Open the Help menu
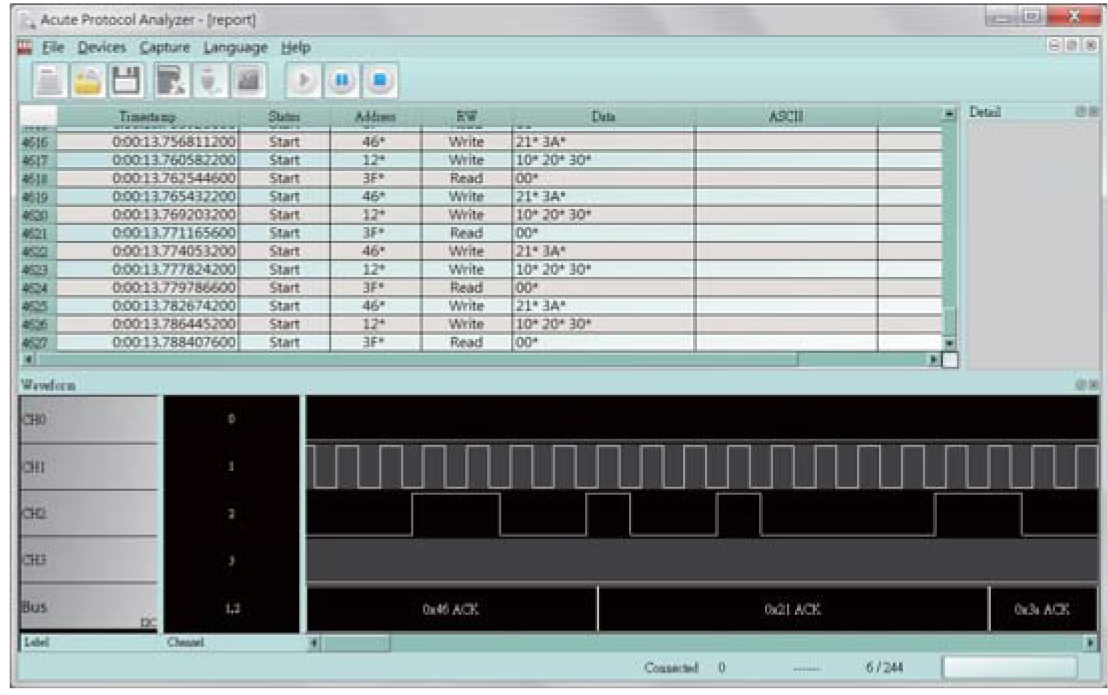Viewport: 1108px width, 695px height. [x=295, y=47]
